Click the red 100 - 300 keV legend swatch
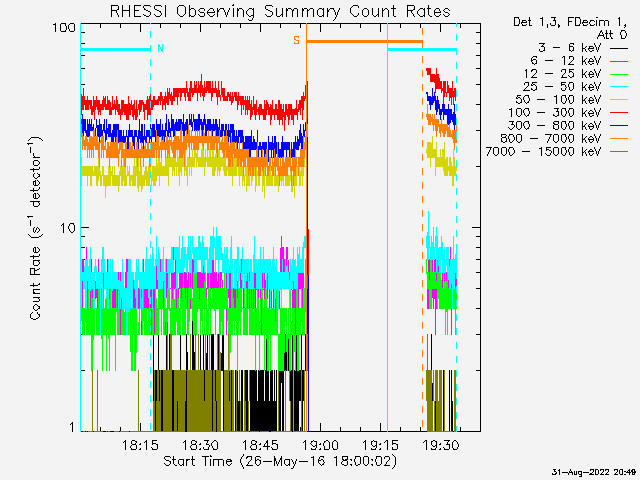This screenshot has width=640, height=480. (618, 113)
